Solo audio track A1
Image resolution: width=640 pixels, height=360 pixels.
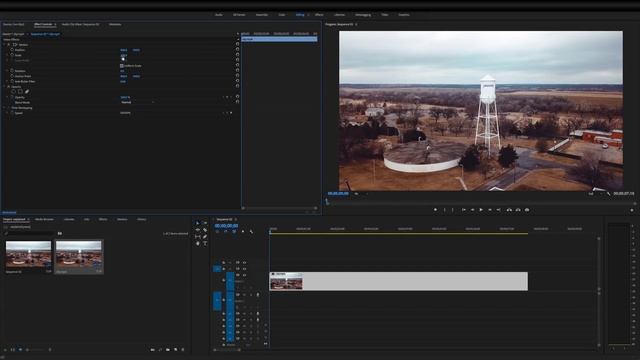[251, 295]
